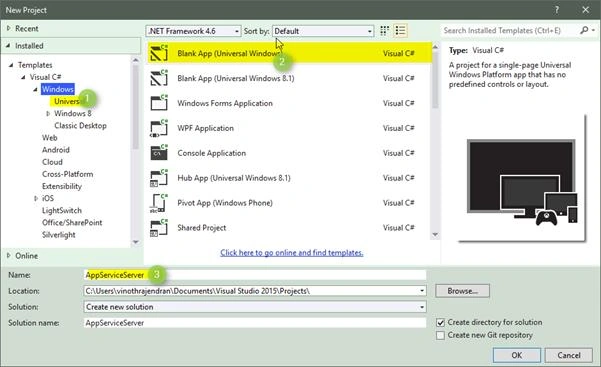Image resolution: width=601 pixels, height=367 pixels.
Task: Click the Hub App template icon
Action: pyautogui.click(x=159, y=178)
